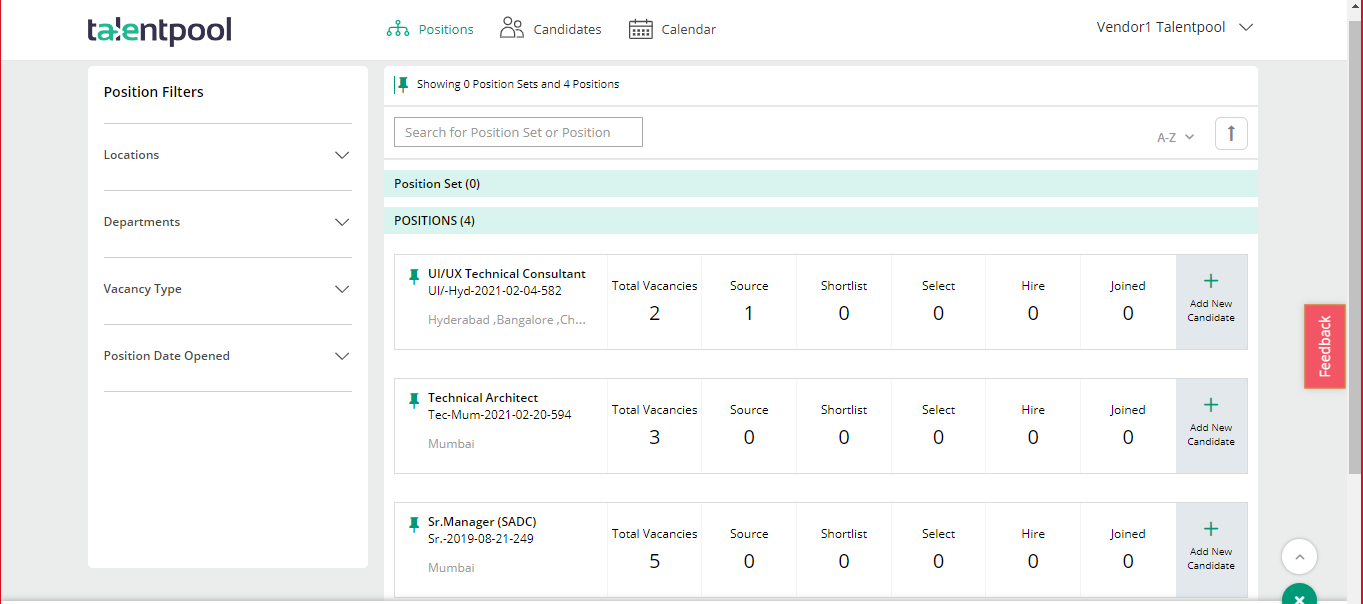Open the A-Z sort dropdown
This screenshot has width=1363, height=604.
(1175, 136)
